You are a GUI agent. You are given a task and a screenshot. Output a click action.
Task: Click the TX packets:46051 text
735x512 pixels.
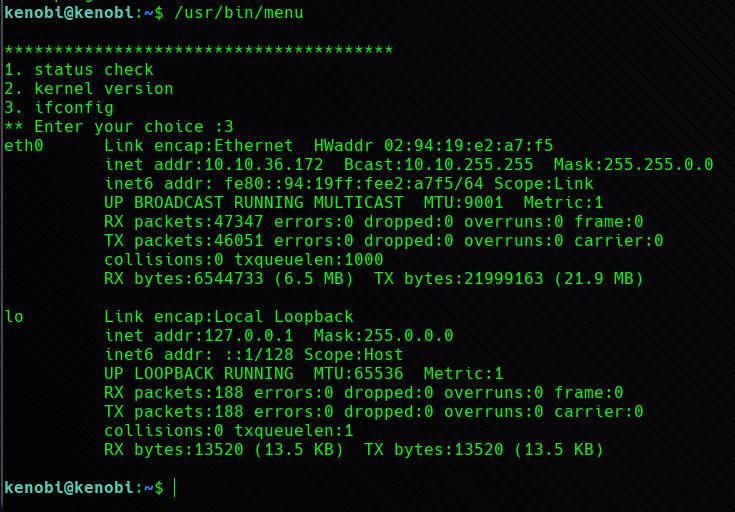point(184,241)
